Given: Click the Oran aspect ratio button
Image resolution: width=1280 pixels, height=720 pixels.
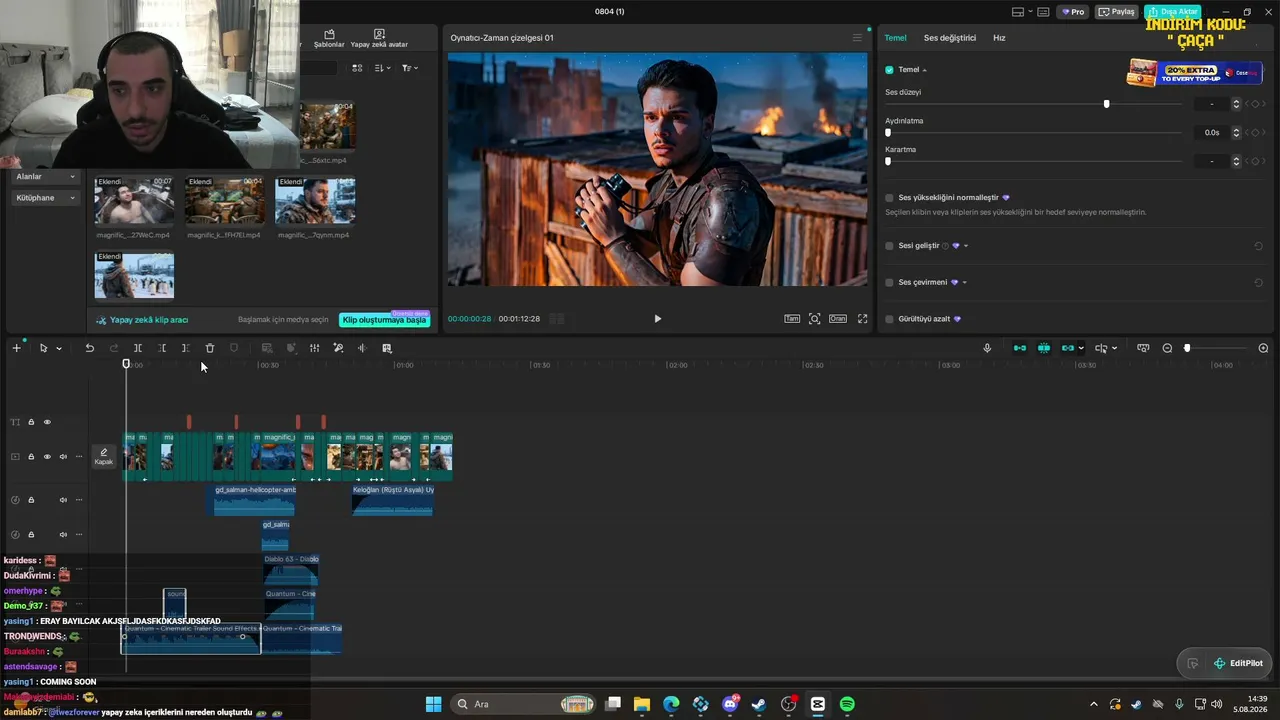Looking at the screenshot, I should click(838, 319).
